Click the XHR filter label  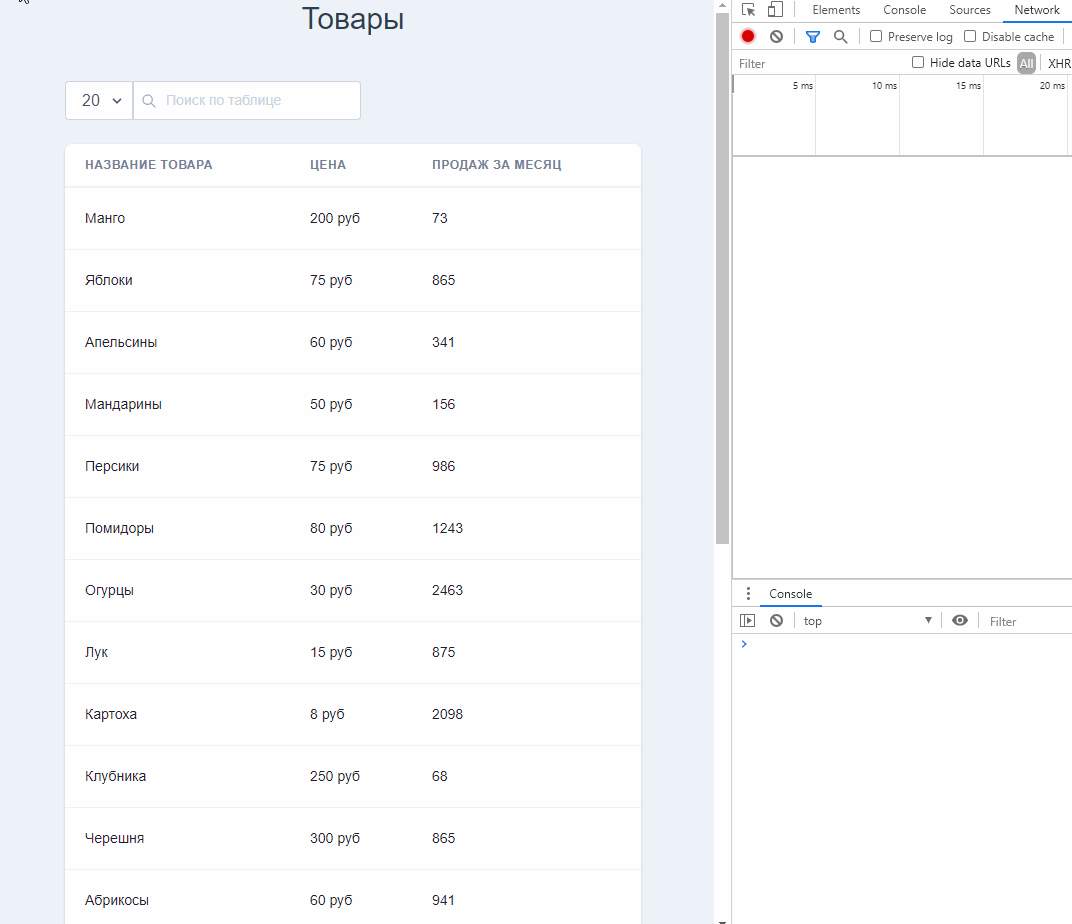1059,62
